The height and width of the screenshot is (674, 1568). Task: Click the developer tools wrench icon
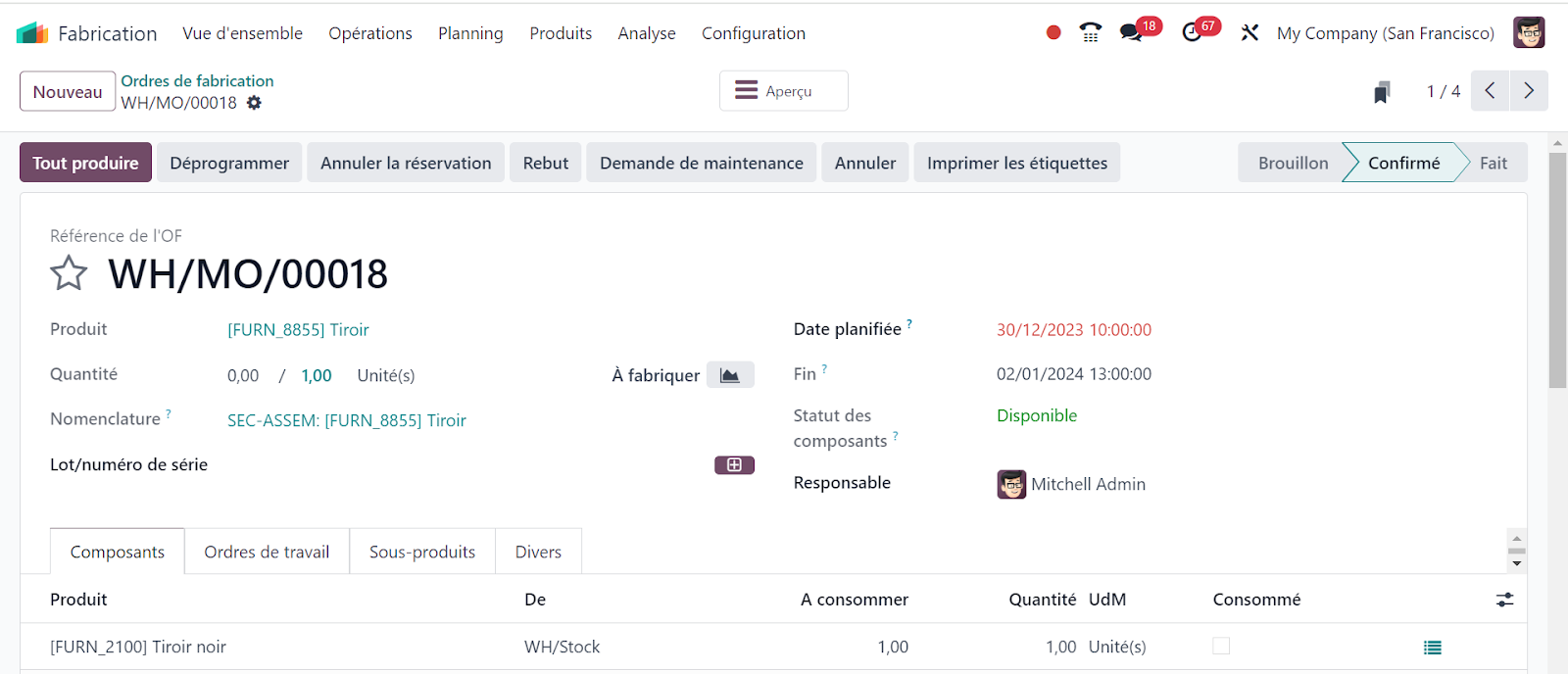(x=1249, y=32)
